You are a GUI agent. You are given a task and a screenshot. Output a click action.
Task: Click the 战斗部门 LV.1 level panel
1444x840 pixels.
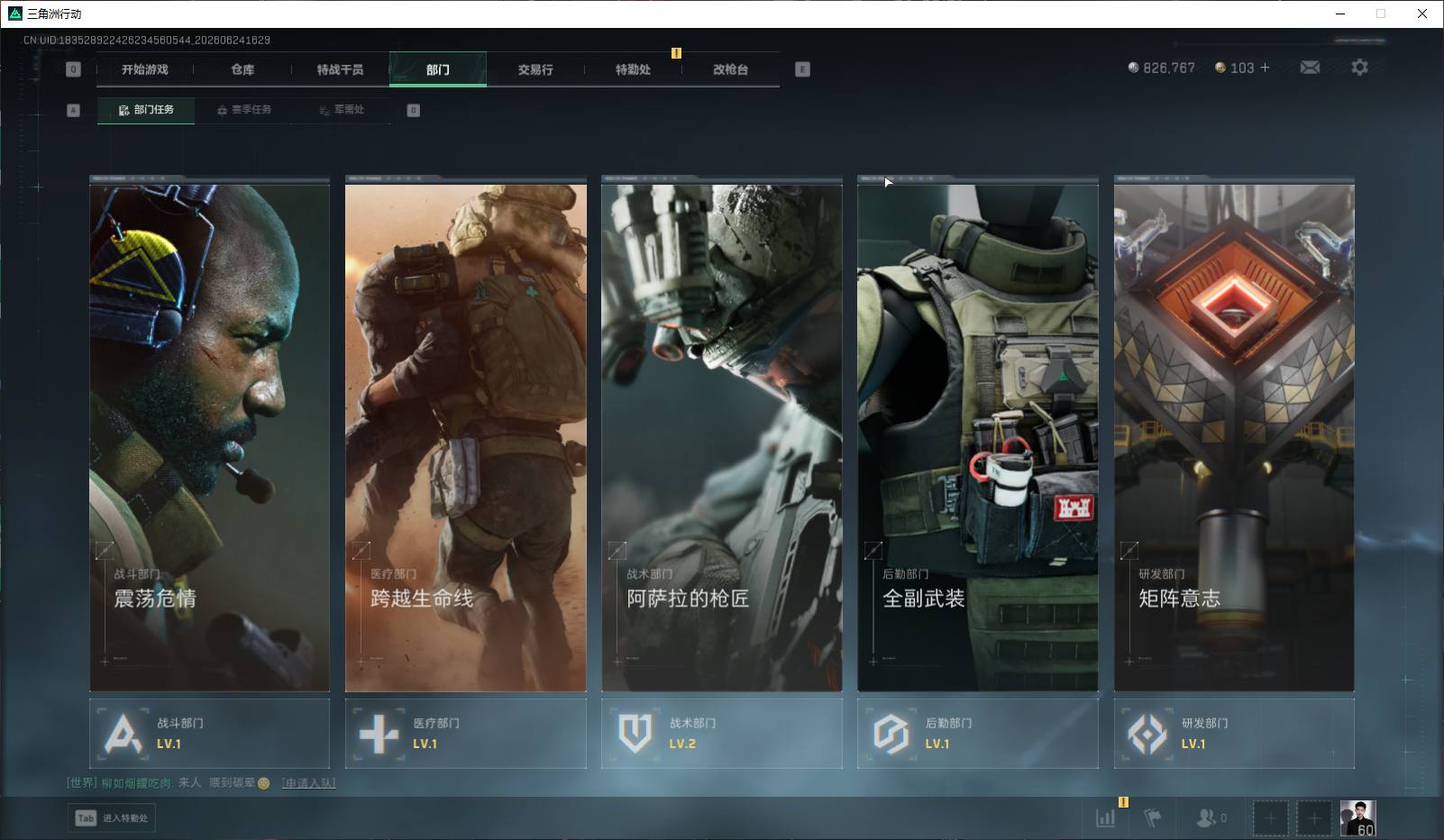[x=209, y=734]
